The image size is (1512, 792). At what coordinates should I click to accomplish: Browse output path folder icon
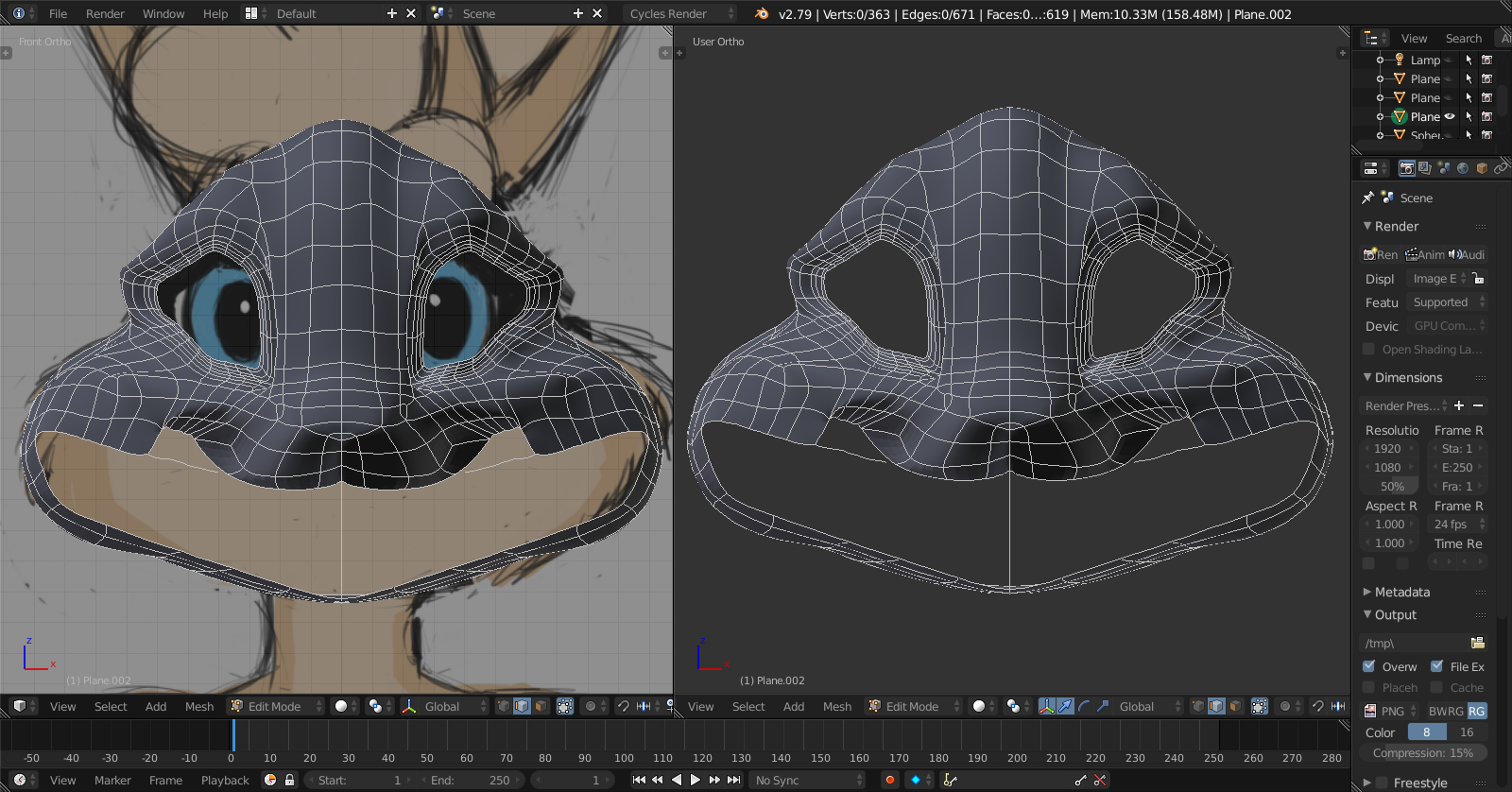[x=1477, y=643]
